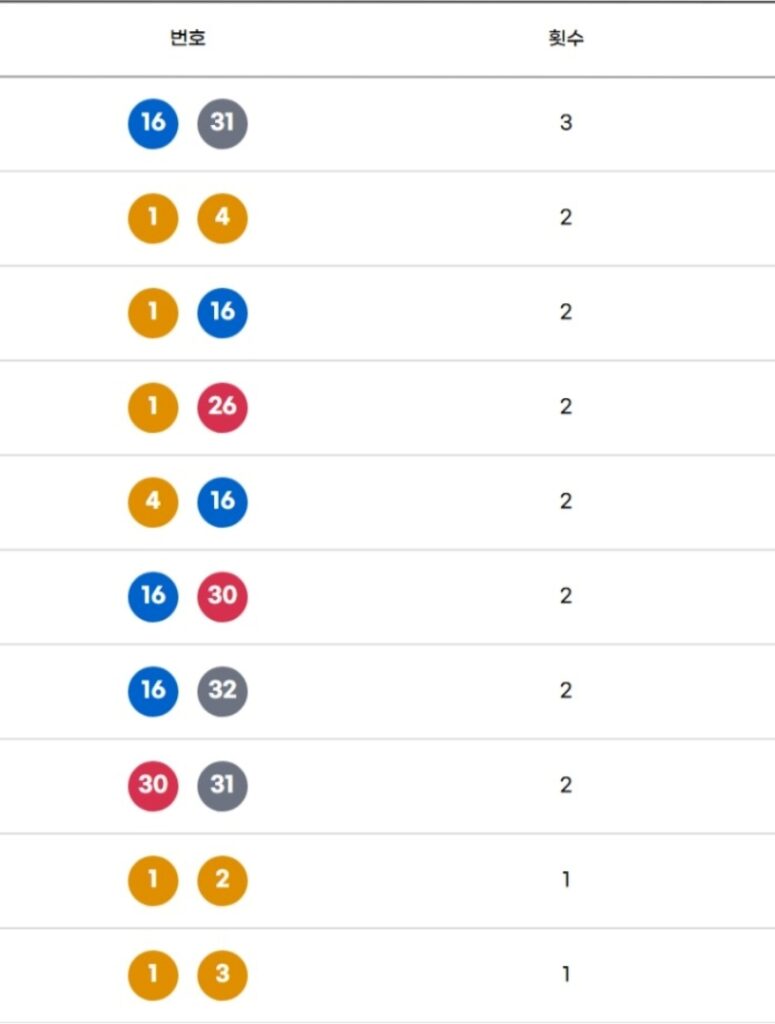775x1024 pixels.
Task: Click the 횟수 column header
Action: pyautogui.click(x=566, y=39)
